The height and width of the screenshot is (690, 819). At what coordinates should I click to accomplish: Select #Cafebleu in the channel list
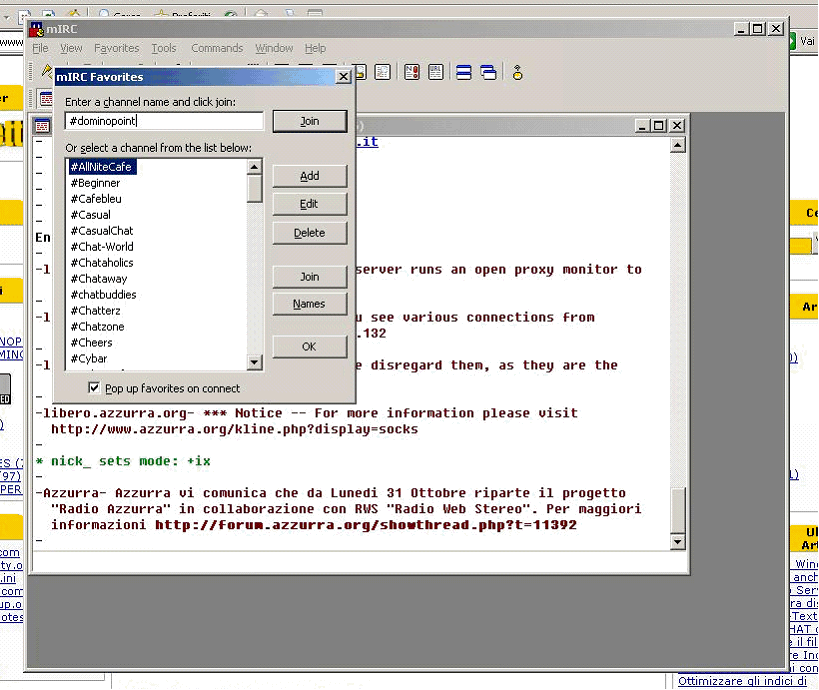(96, 199)
